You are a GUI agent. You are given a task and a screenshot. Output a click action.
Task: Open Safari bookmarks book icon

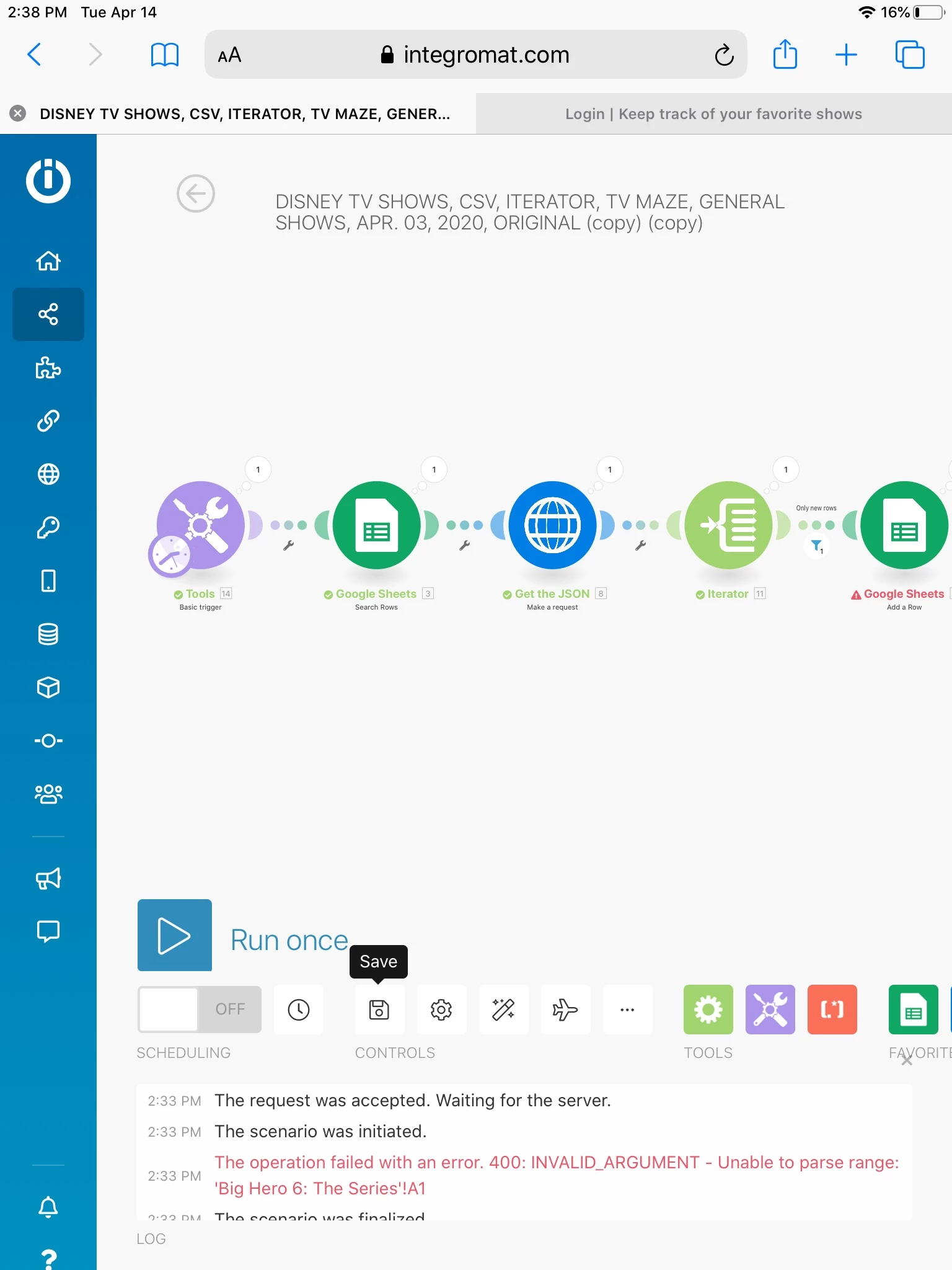click(165, 55)
